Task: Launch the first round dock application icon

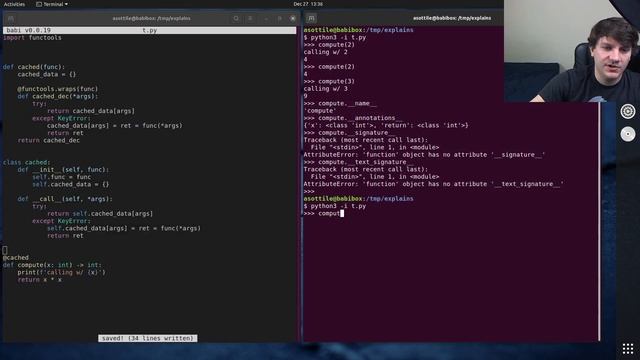Action: pyautogui.click(x=628, y=111)
